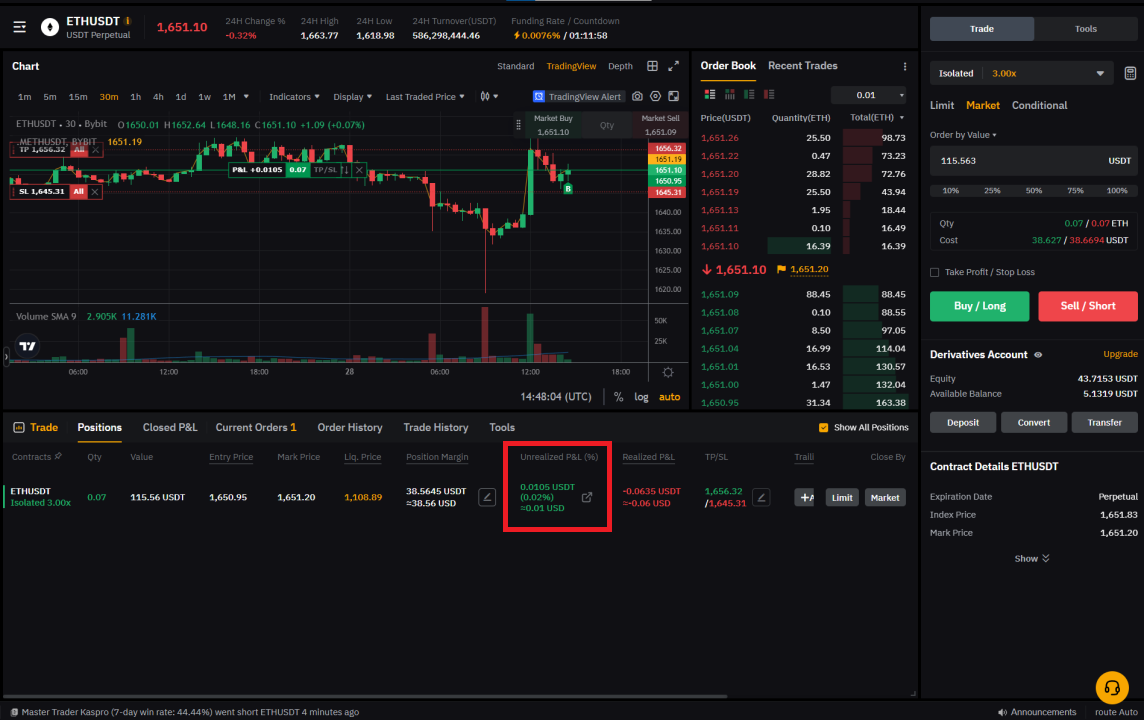Open chart settings hexagon icon
This screenshot has width=1144, height=720.
coord(655,96)
